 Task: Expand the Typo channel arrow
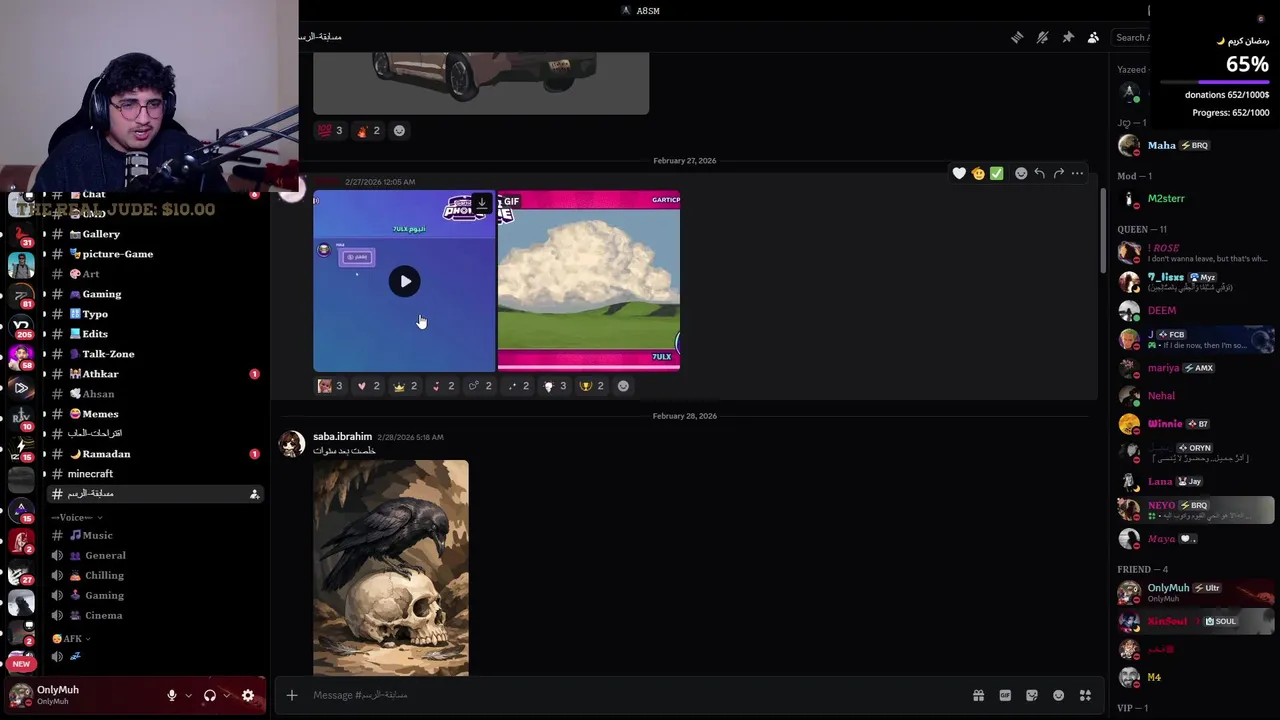click(44, 314)
